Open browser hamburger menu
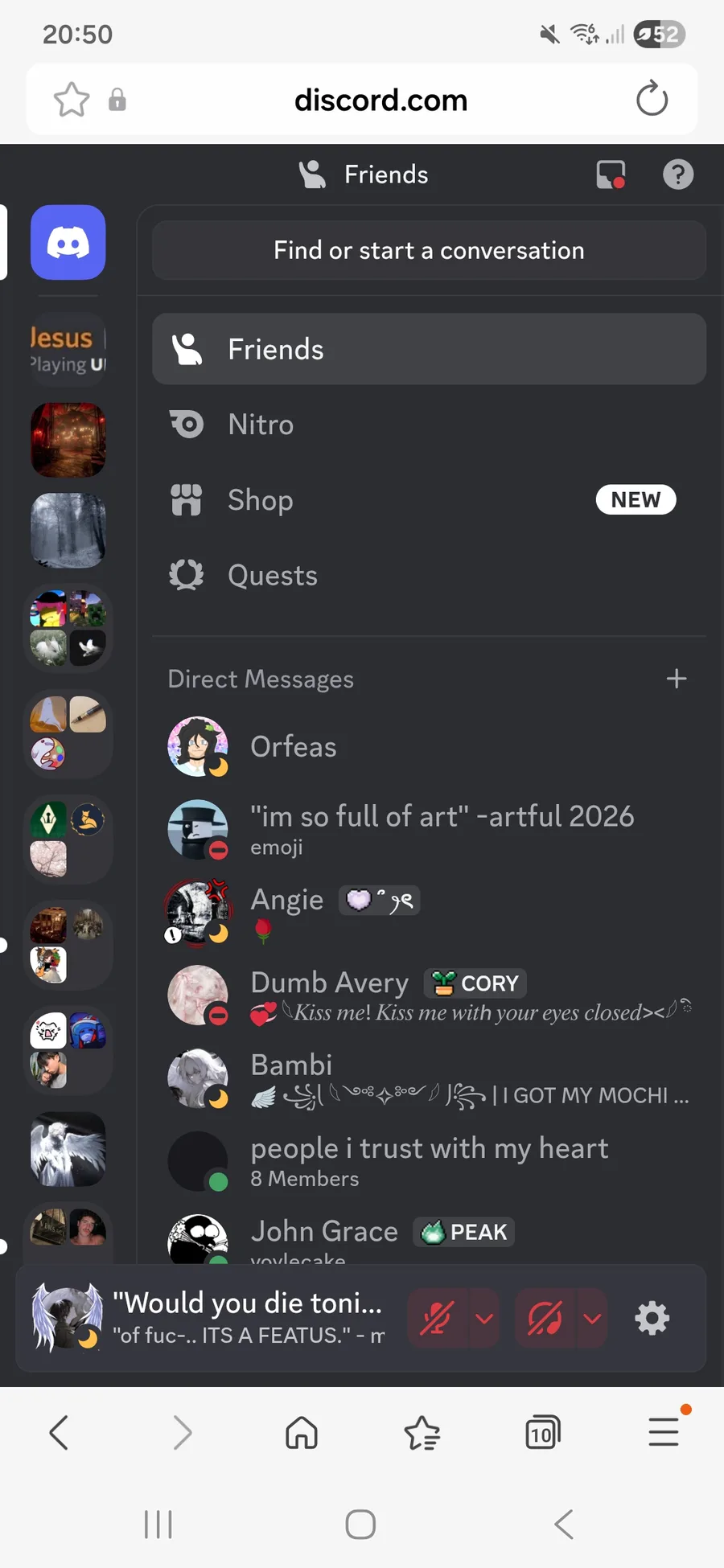Viewport: 724px width, 1568px height. [x=664, y=1432]
